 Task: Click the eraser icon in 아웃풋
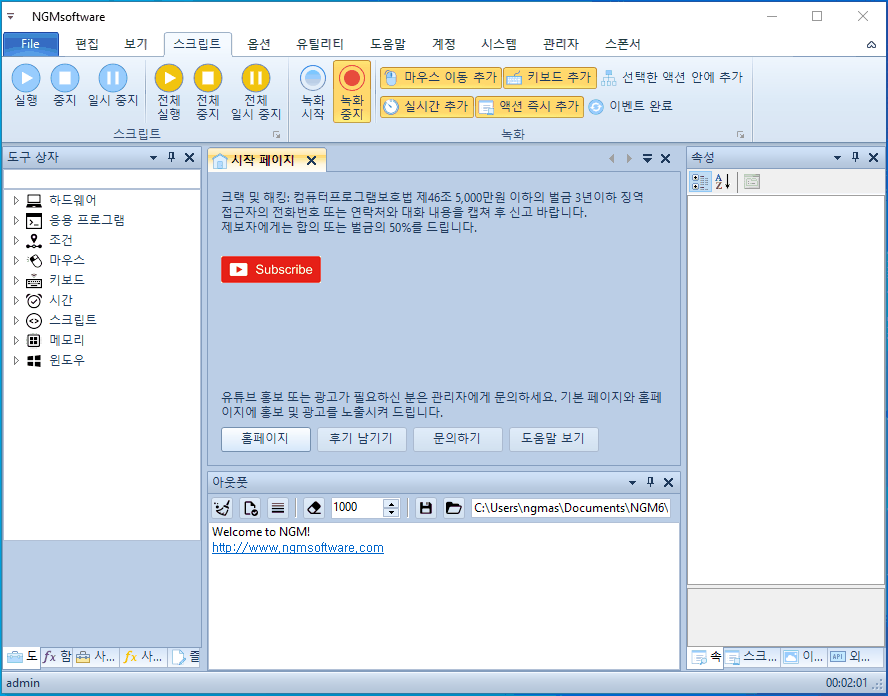pyautogui.click(x=314, y=508)
